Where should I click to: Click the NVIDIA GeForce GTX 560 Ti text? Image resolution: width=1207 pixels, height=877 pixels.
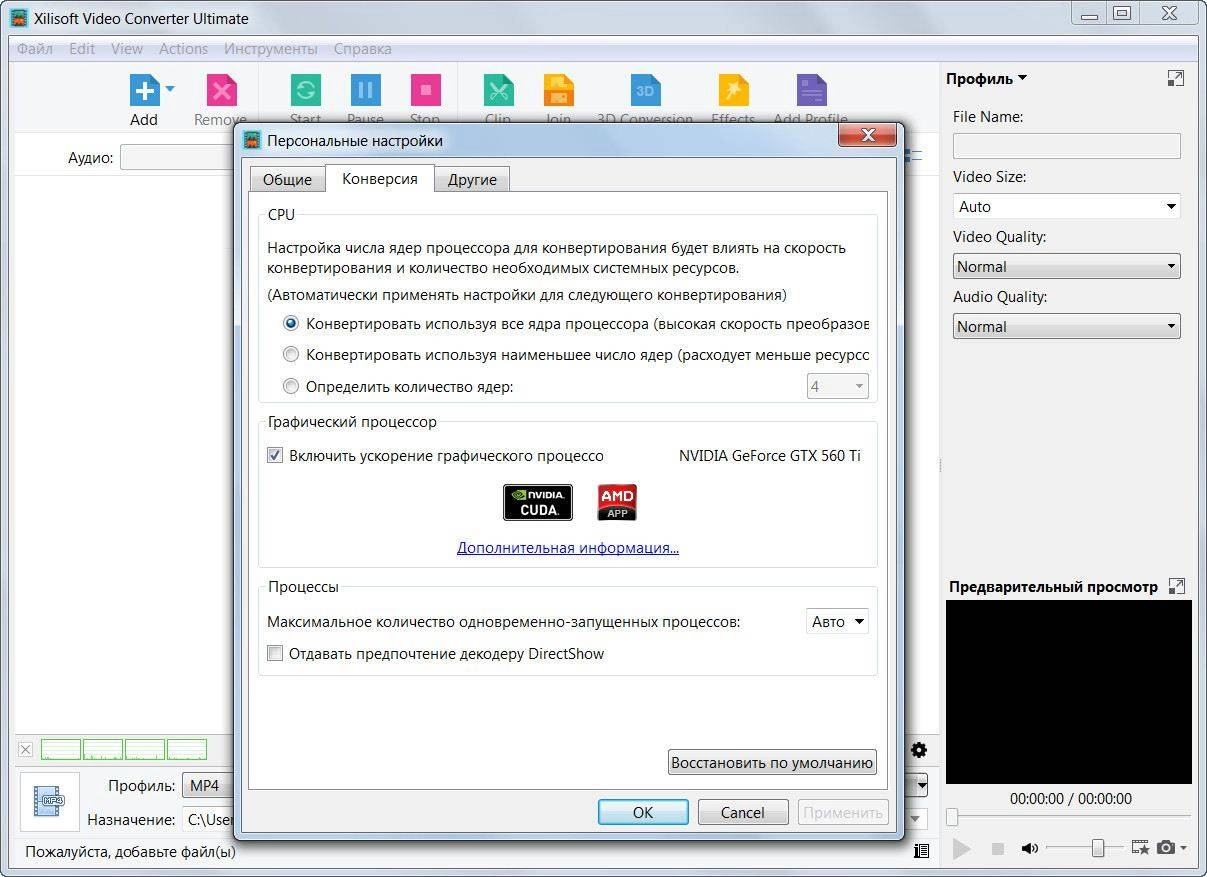point(770,455)
